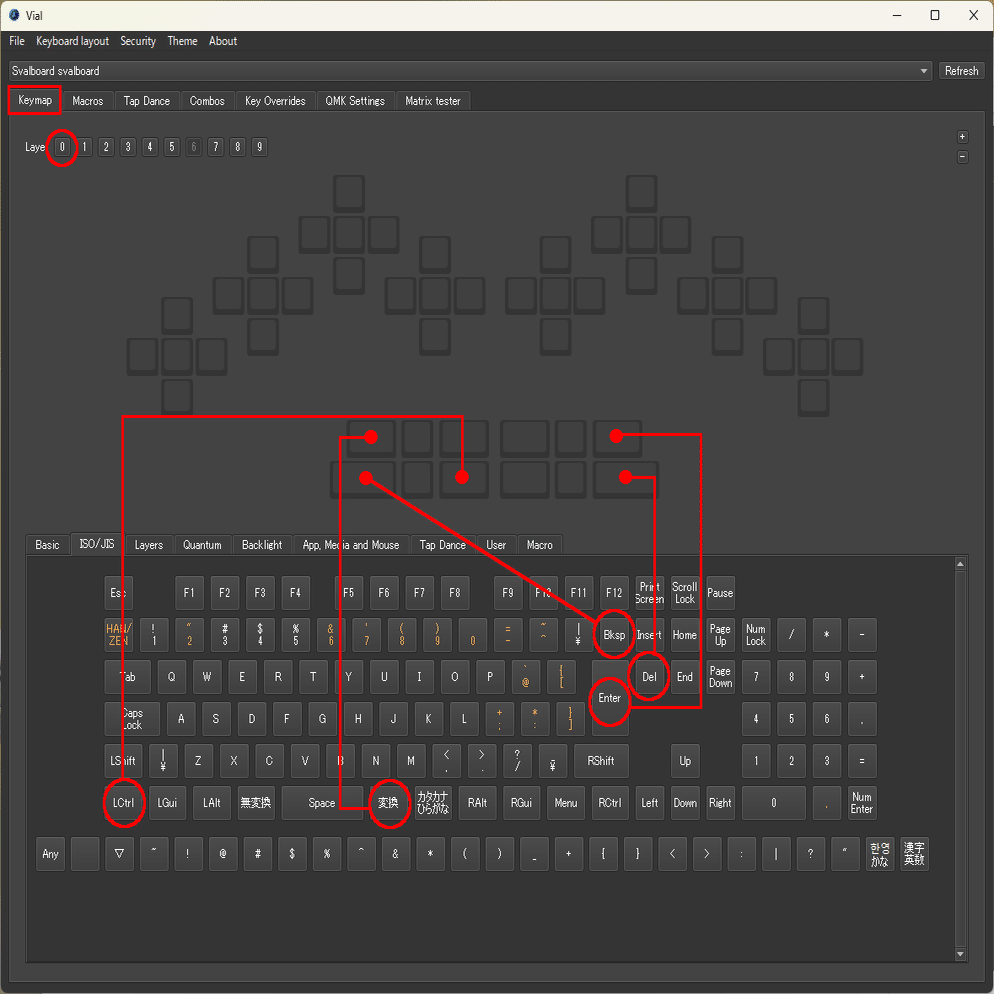The width and height of the screenshot is (994, 994).
Task: Open the App, Media and Mouse tab
Action: tap(351, 545)
